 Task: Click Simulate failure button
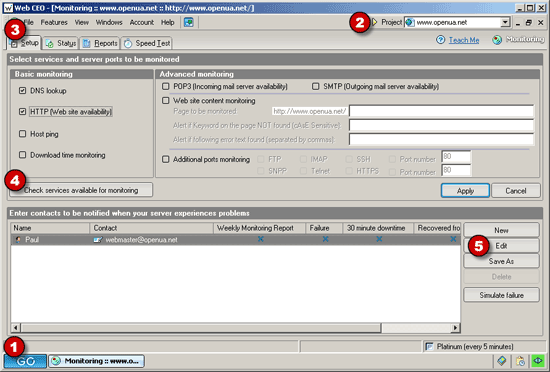501,295
